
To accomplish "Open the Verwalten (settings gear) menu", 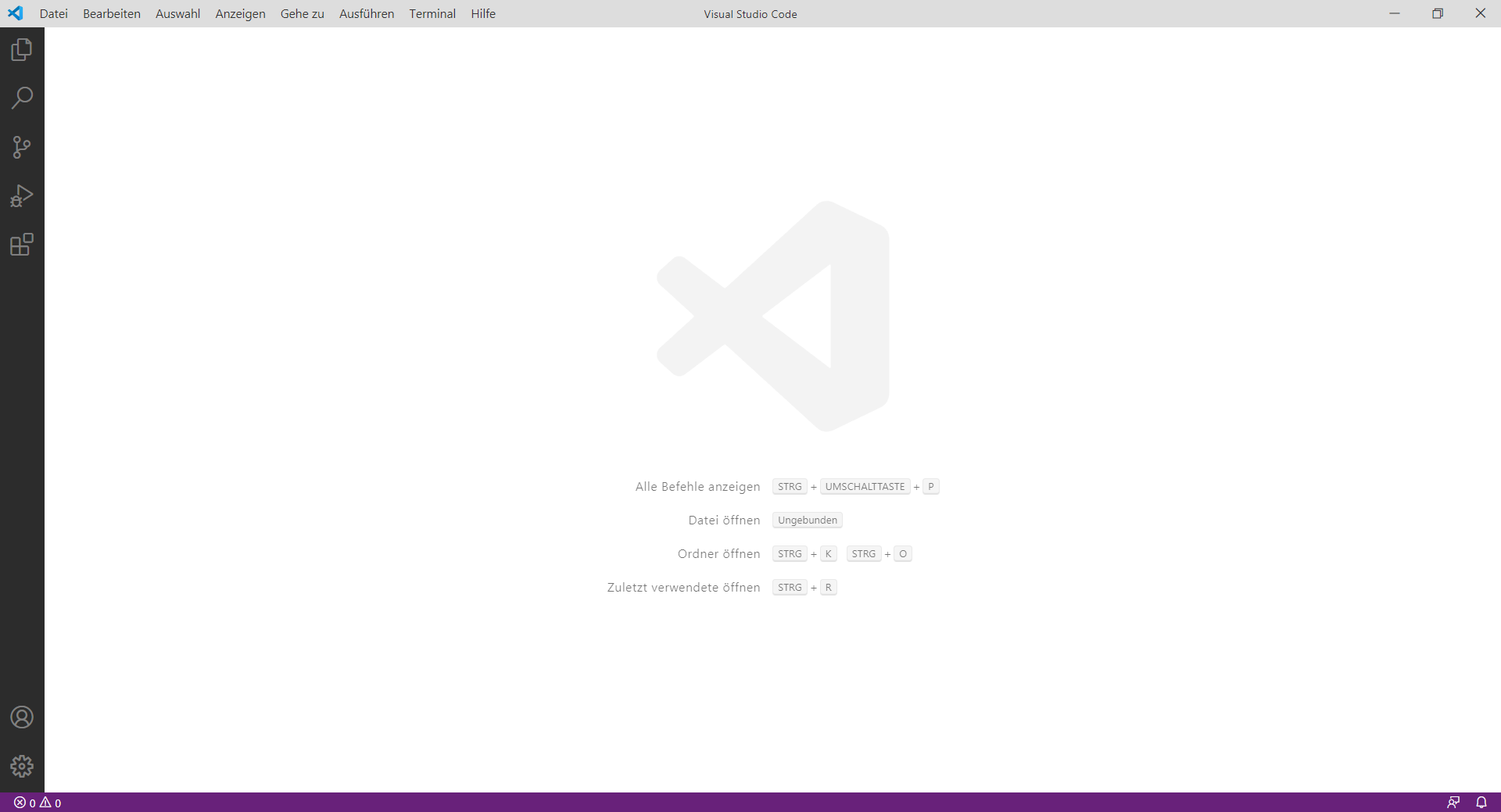I will (21, 766).
